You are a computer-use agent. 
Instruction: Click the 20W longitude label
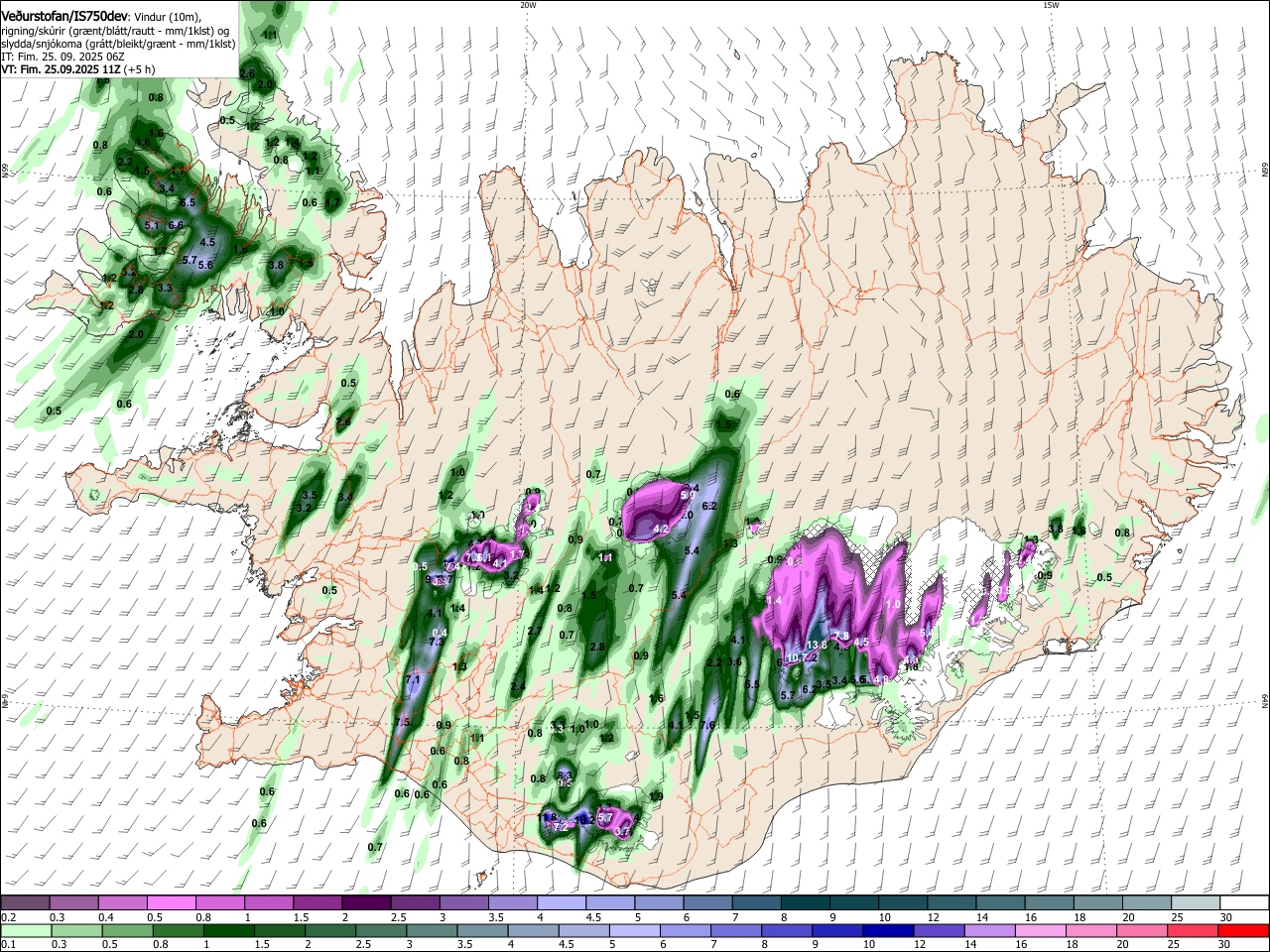tap(528, 5)
